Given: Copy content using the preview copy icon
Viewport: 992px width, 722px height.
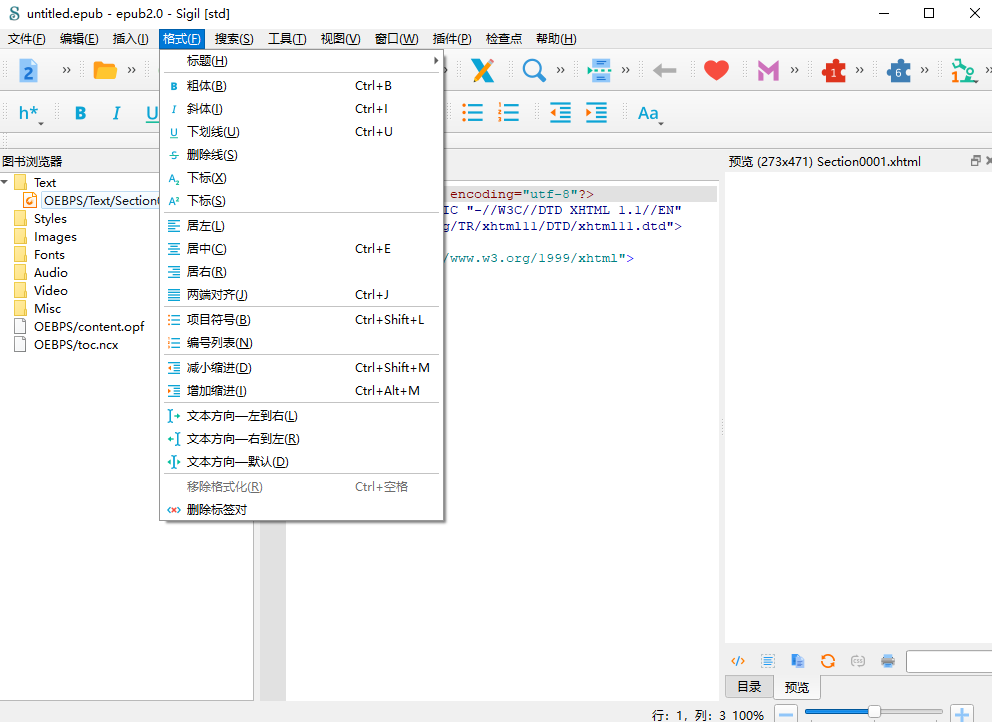Looking at the screenshot, I should pyautogui.click(x=797, y=660).
